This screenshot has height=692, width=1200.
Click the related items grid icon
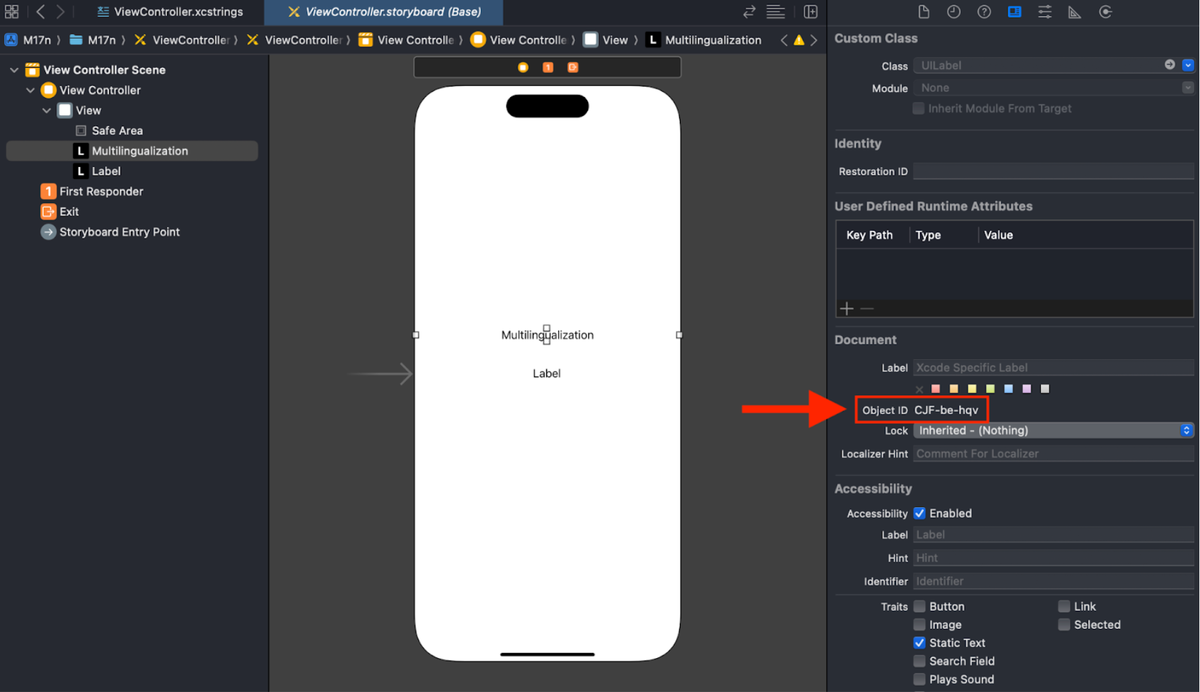point(12,12)
